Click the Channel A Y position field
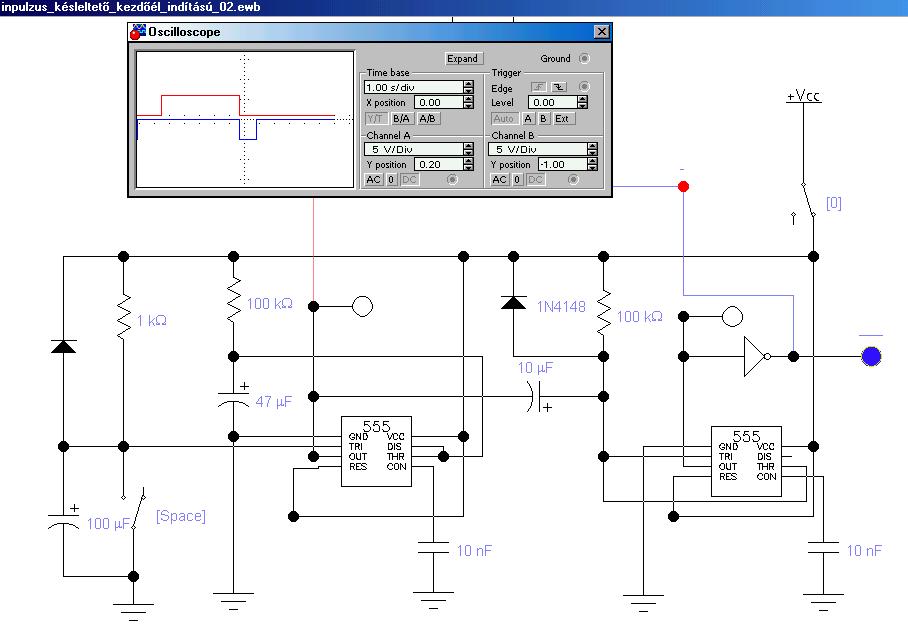This screenshot has height=633, width=908. pyautogui.click(x=438, y=164)
